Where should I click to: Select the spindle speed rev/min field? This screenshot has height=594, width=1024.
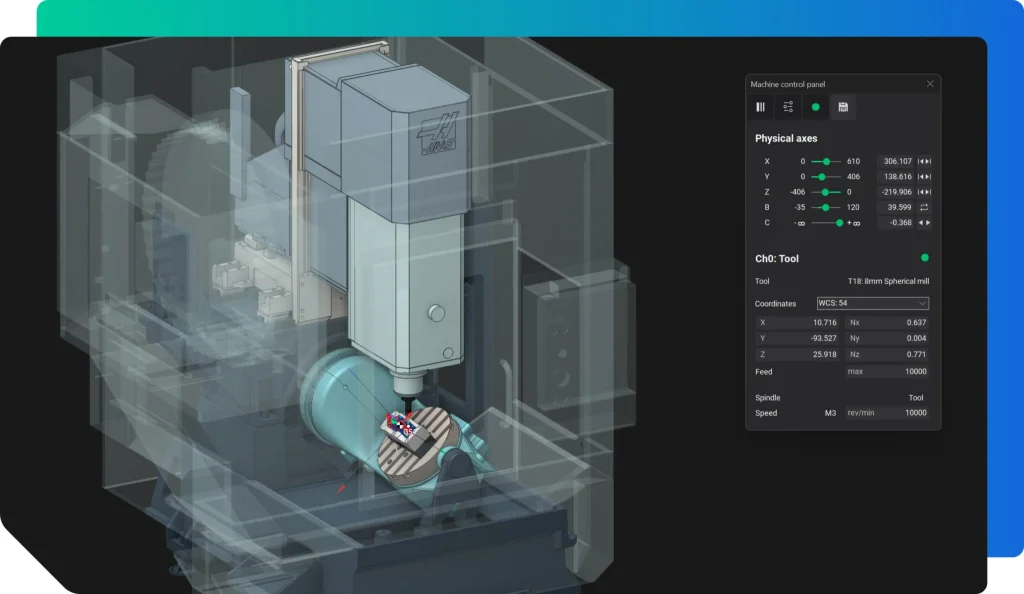pos(887,413)
